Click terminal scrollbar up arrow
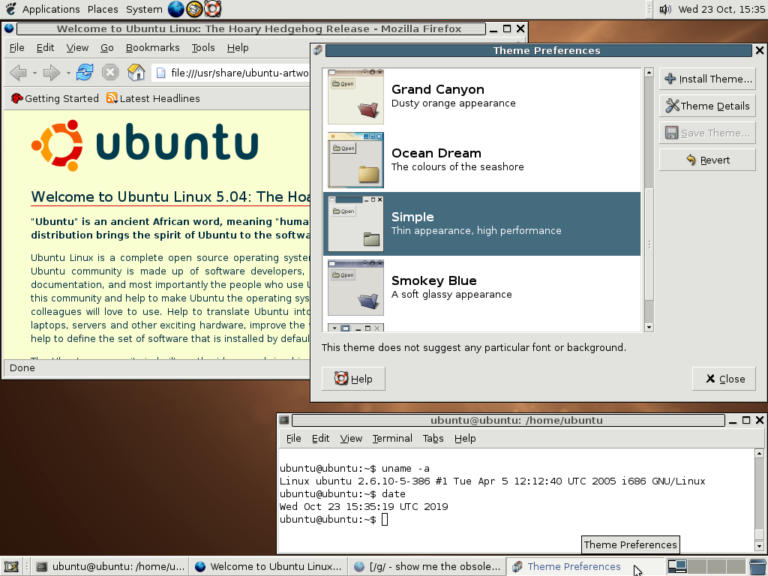The width and height of the screenshot is (768, 576). pos(759,454)
